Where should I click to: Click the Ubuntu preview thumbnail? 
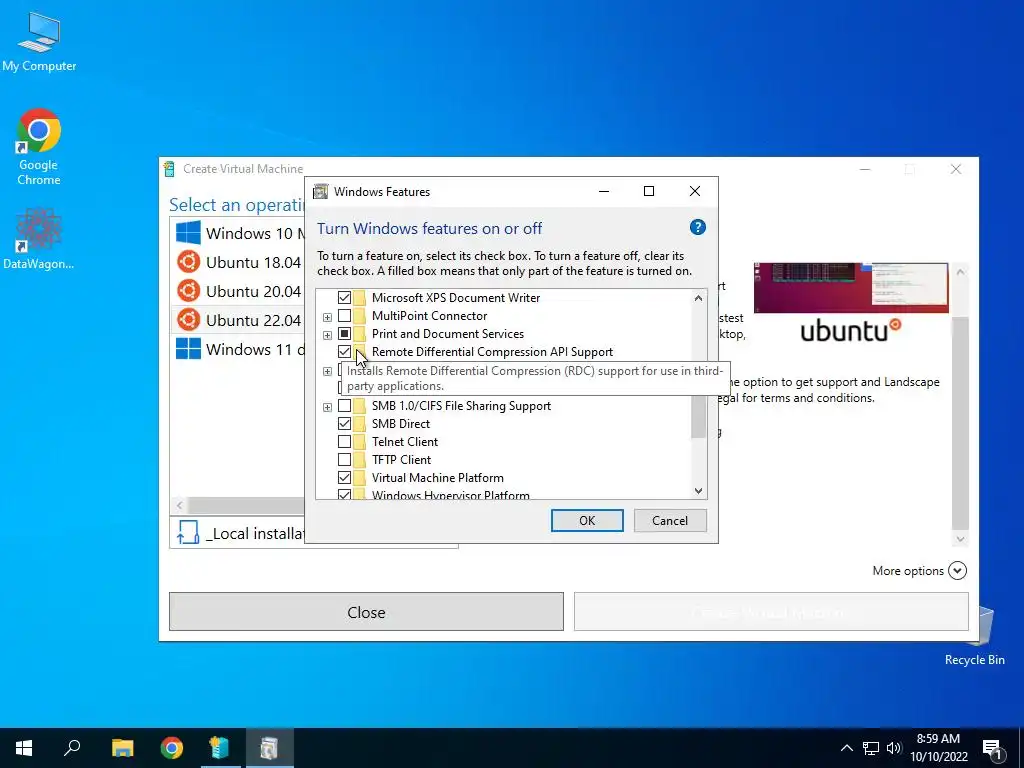(851, 288)
